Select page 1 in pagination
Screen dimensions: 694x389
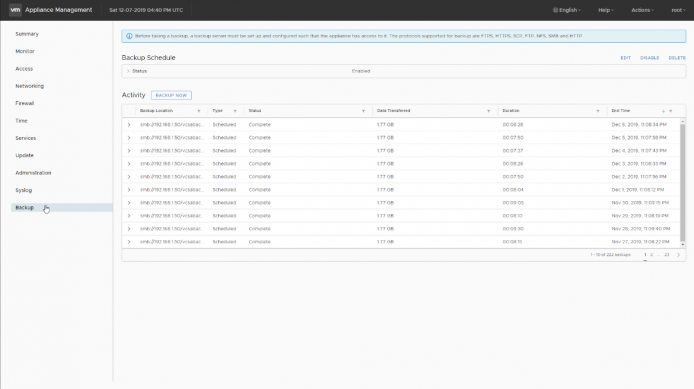[645, 255]
